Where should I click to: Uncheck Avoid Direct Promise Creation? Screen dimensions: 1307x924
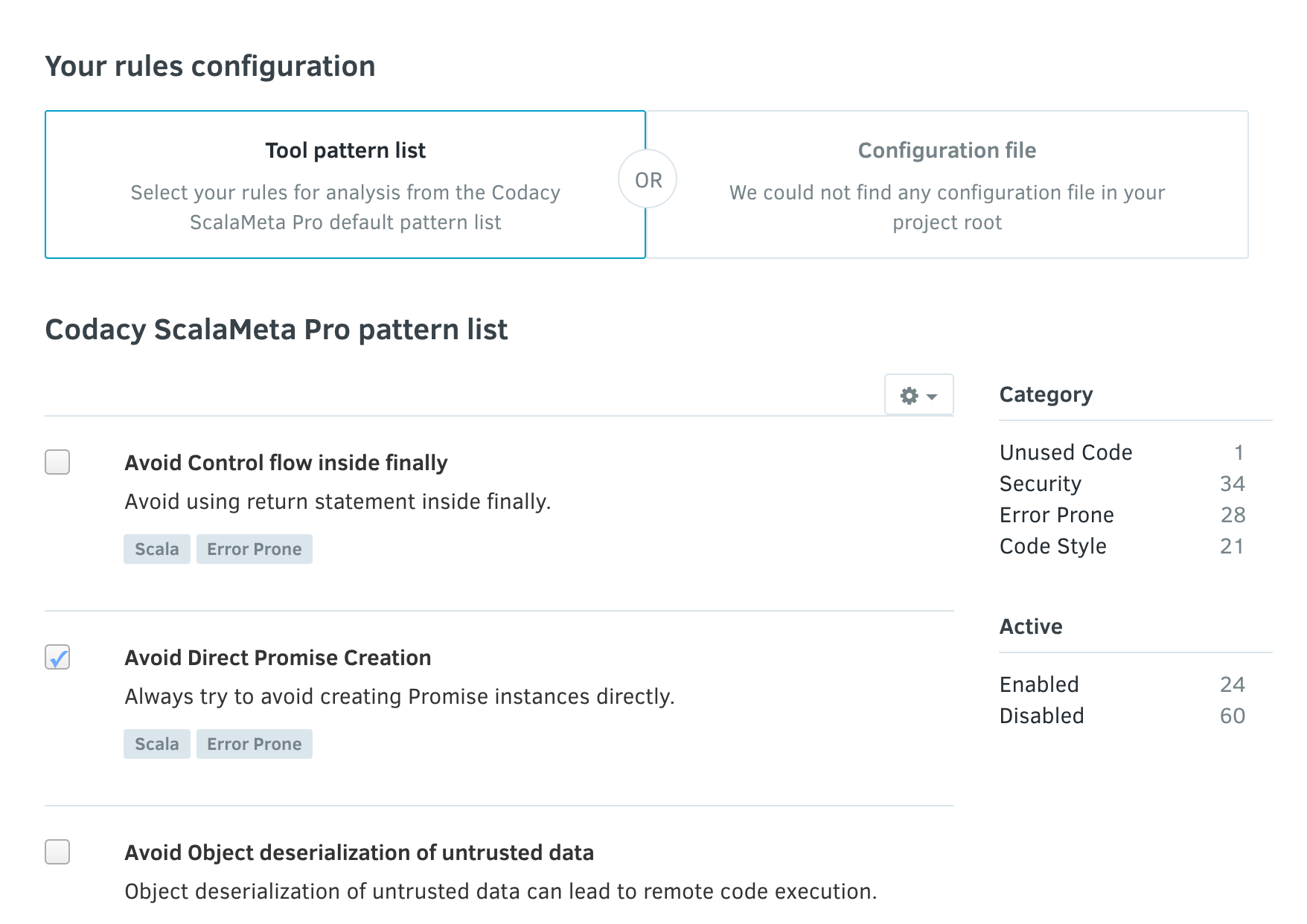pos(57,657)
